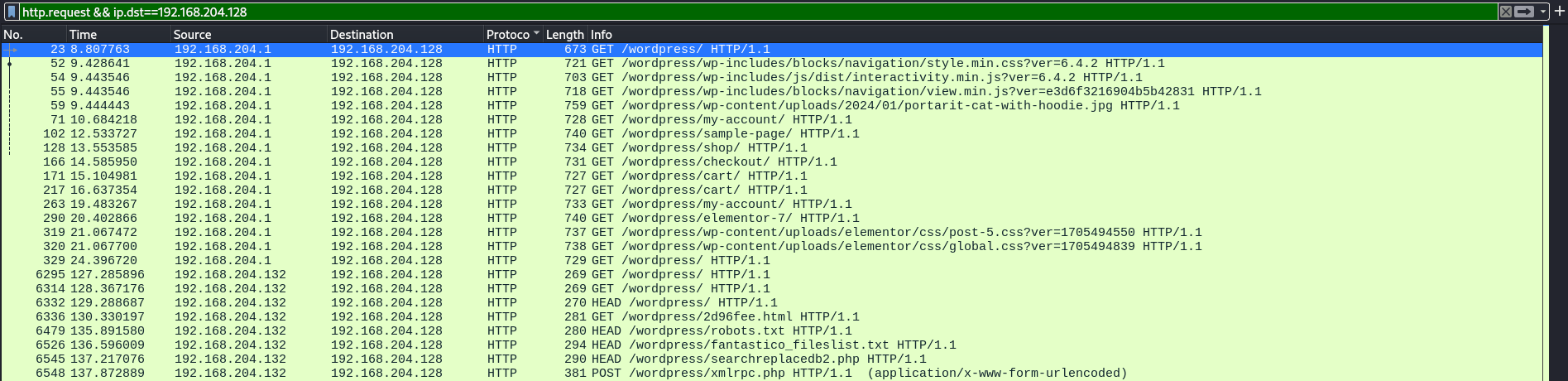Select packet 6479 HEAD robots.txt request

(x=745, y=330)
